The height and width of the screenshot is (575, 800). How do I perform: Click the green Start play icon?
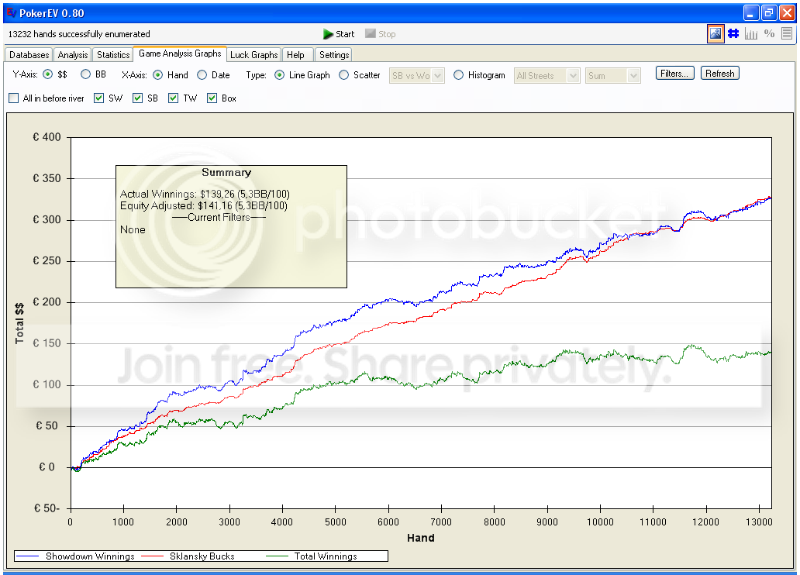click(x=328, y=34)
